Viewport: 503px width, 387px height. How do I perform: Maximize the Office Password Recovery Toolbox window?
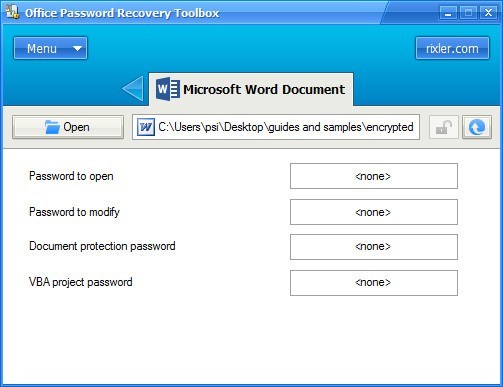click(468, 13)
